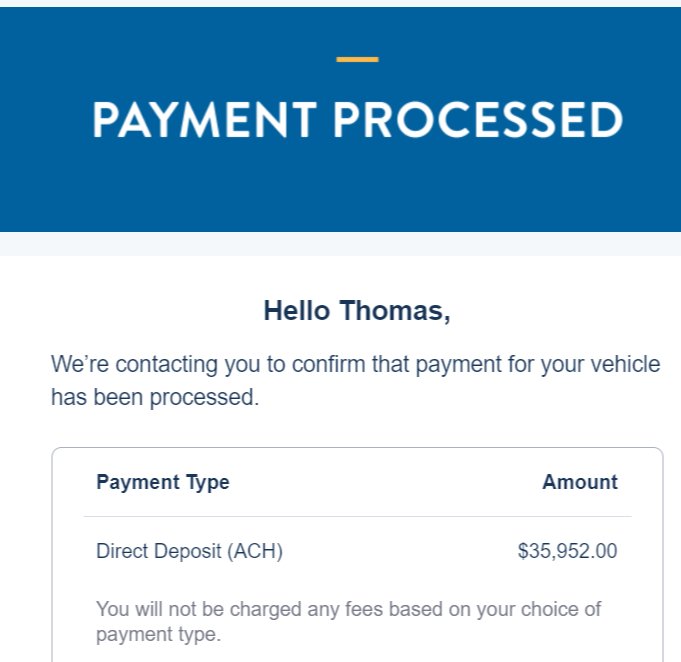Click the sentence starting We're contacting you
The height and width of the screenshot is (662, 681).
356,381
